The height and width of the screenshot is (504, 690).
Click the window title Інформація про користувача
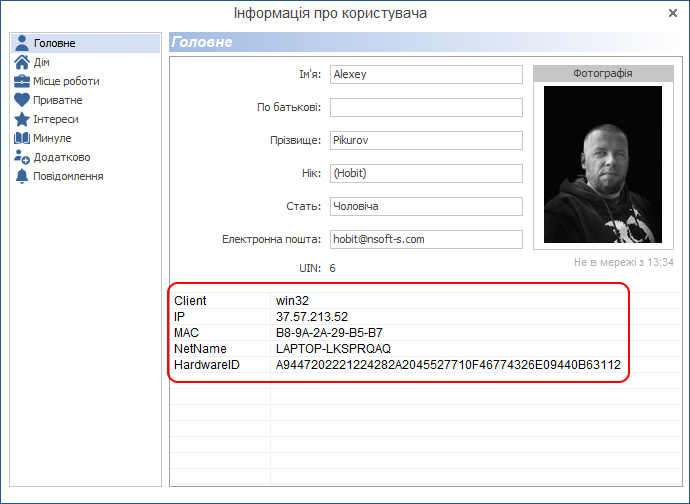[x=330, y=13]
